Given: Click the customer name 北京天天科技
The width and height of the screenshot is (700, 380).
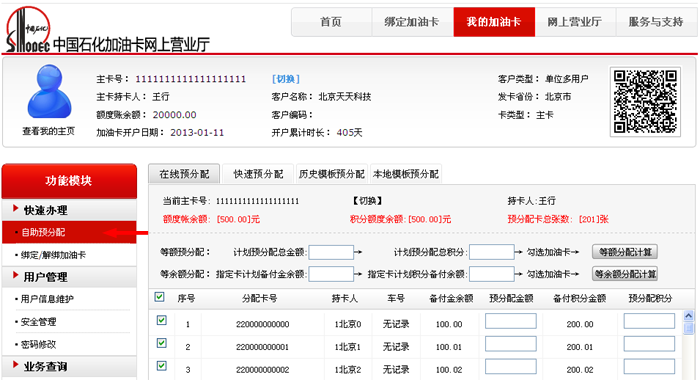Looking at the screenshot, I should (345, 96).
